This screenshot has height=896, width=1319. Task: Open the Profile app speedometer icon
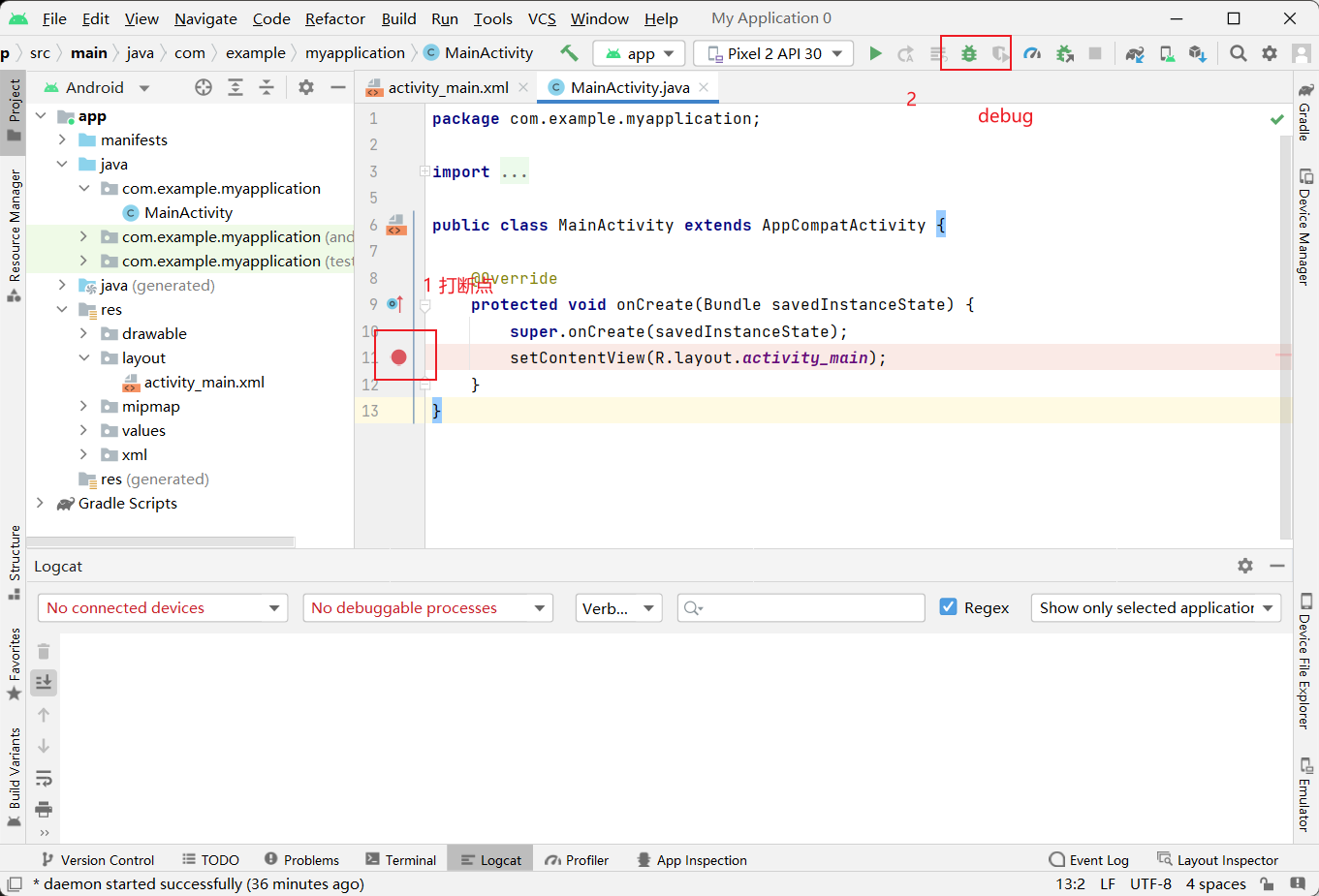tap(1032, 53)
